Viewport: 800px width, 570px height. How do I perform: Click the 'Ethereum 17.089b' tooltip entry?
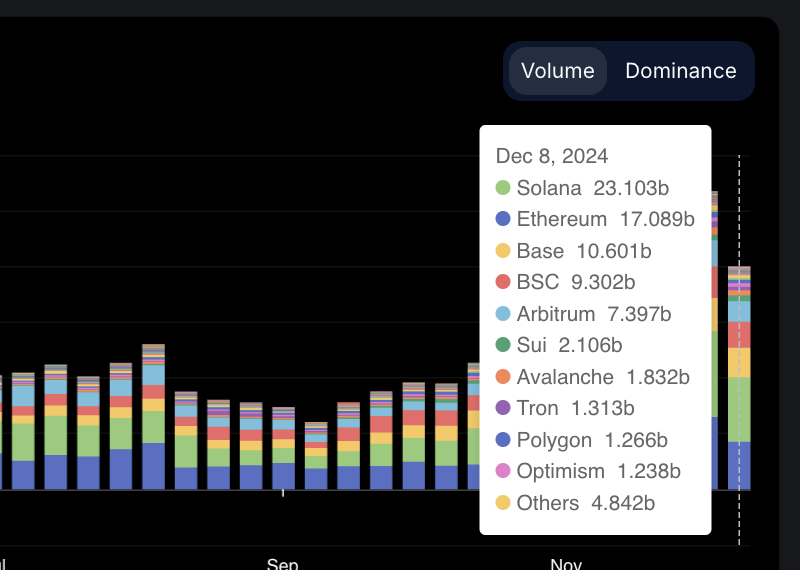[595, 219]
